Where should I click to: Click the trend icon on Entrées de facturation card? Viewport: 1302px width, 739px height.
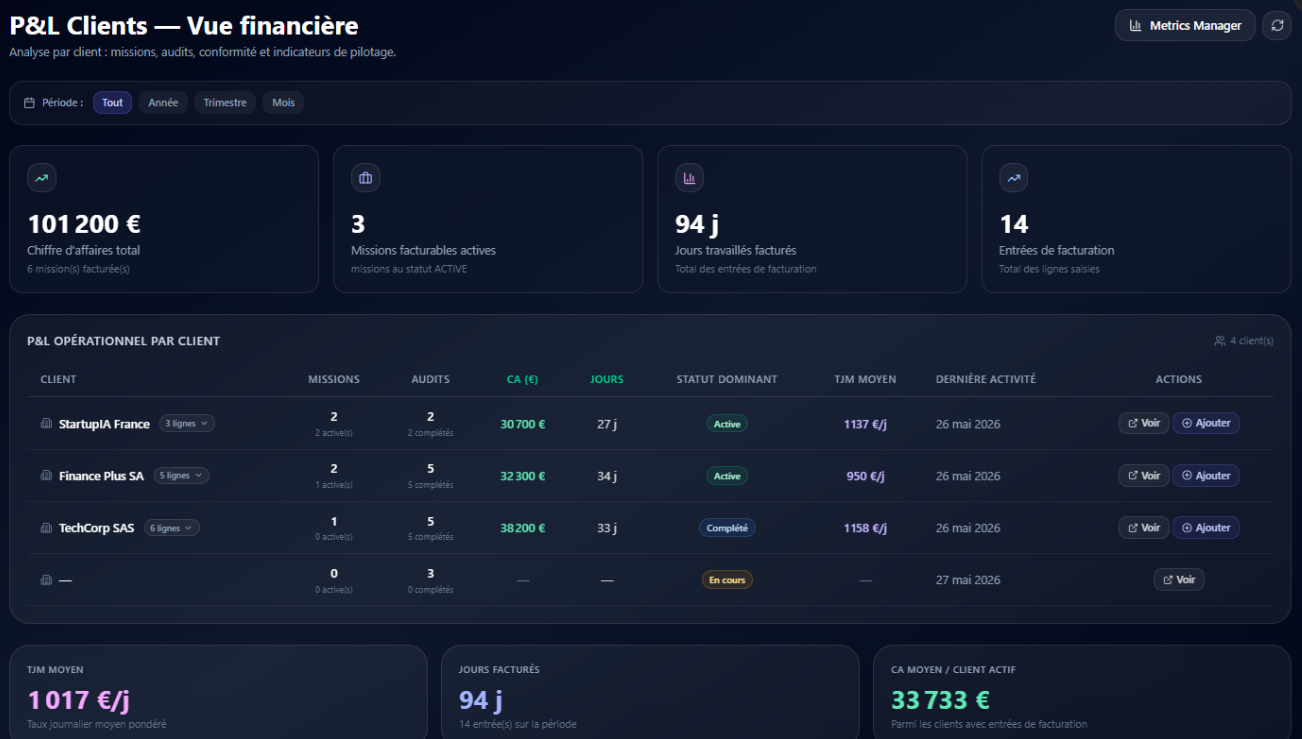click(x=1014, y=178)
